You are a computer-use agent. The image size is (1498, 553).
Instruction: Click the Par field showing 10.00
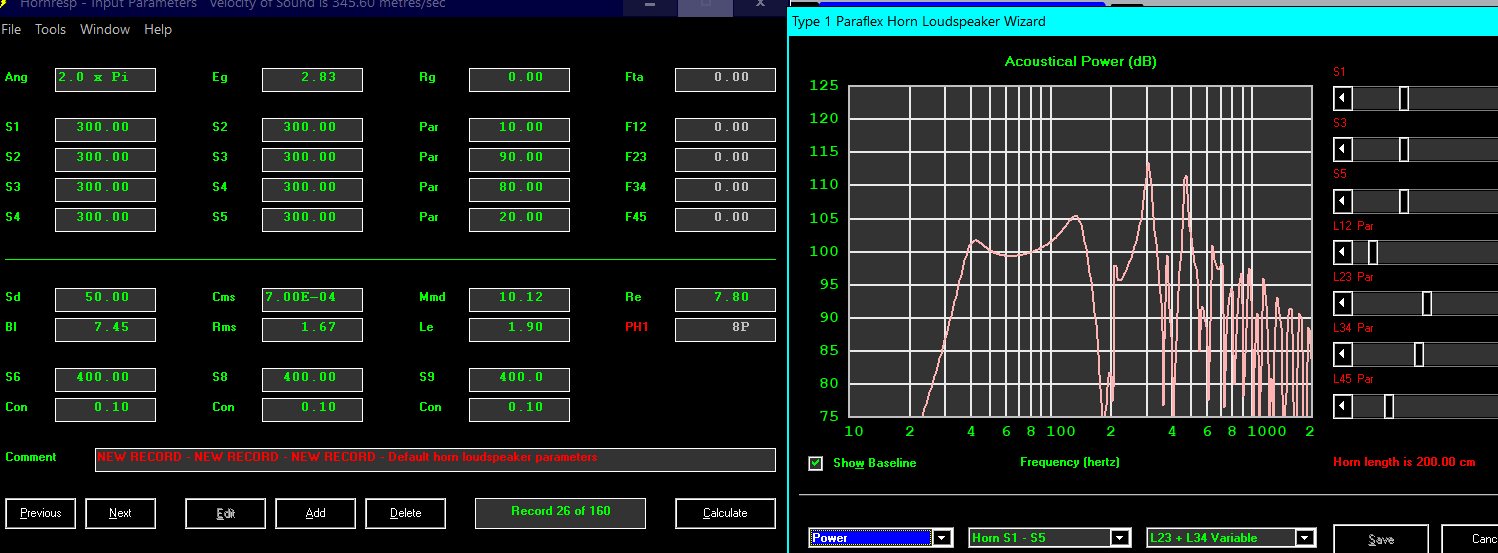(519, 129)
